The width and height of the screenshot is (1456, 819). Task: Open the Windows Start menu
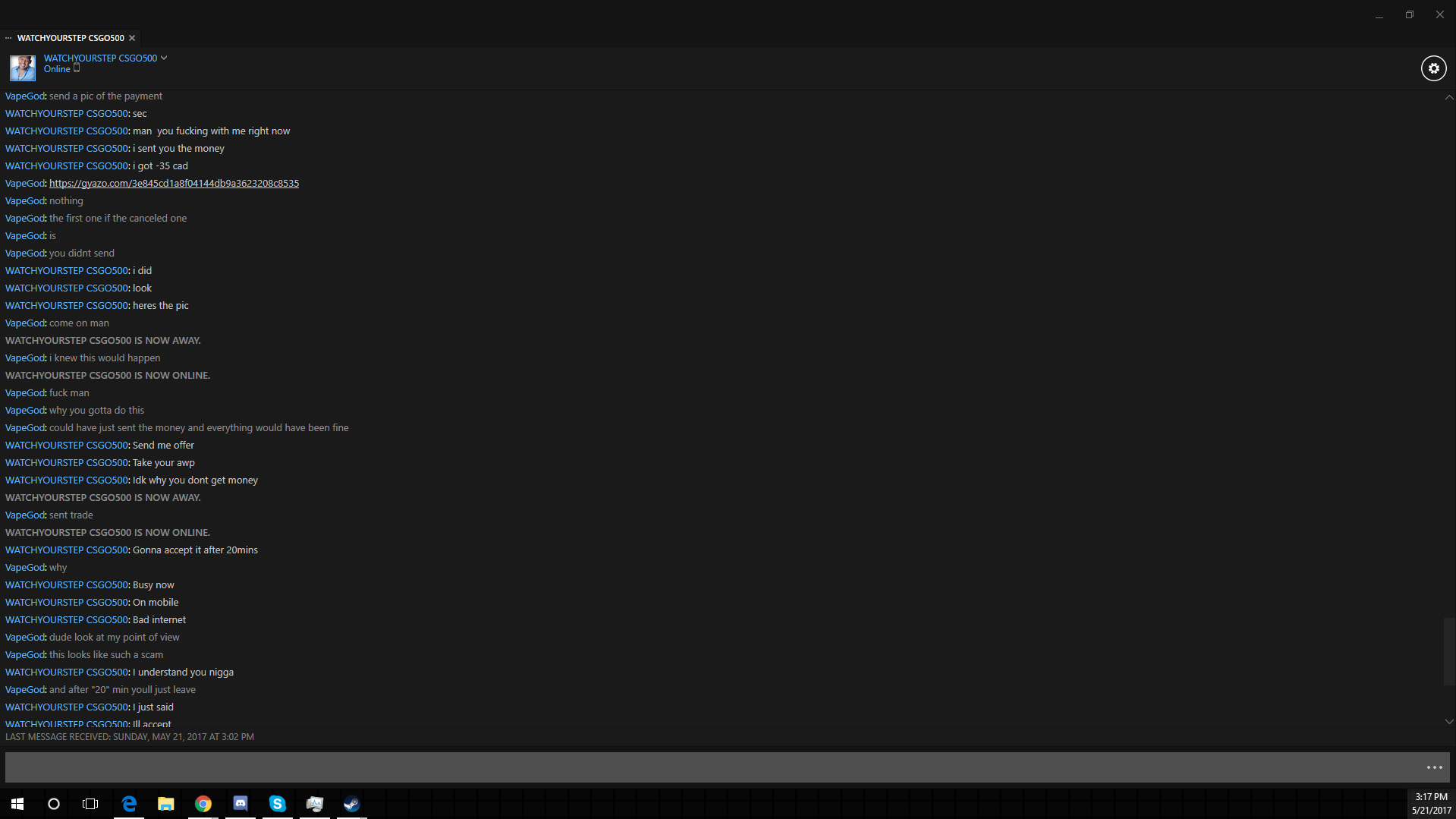[17, 803]
